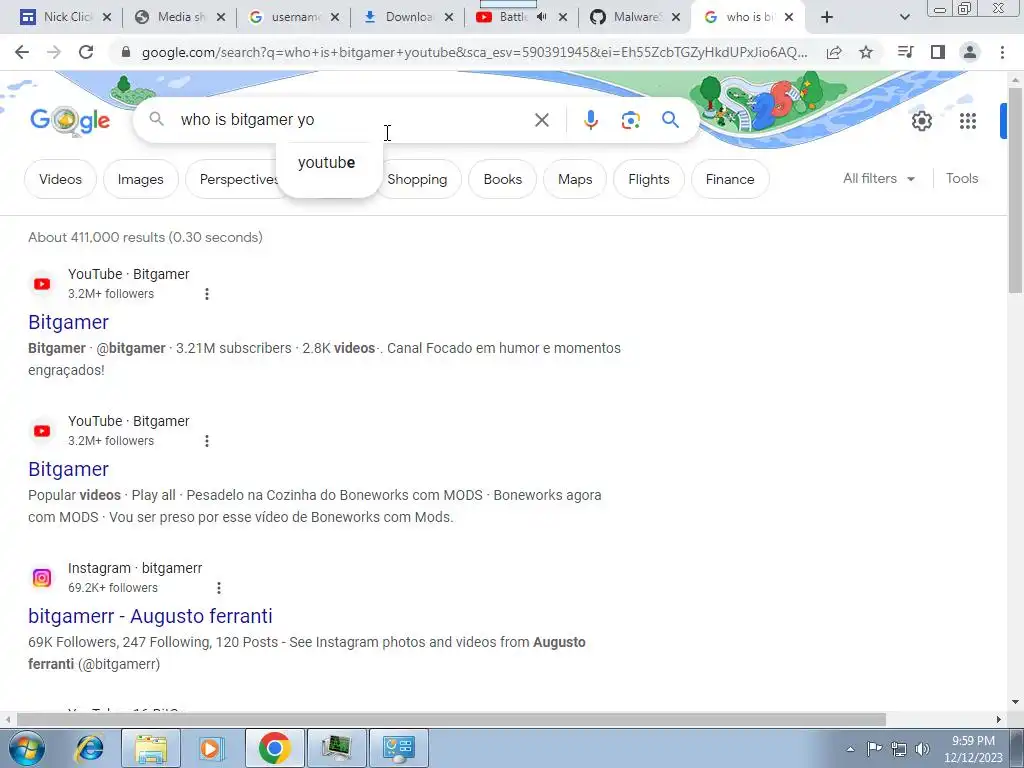
Task: Open Chrome side panel
Action: tap(938, 52)
